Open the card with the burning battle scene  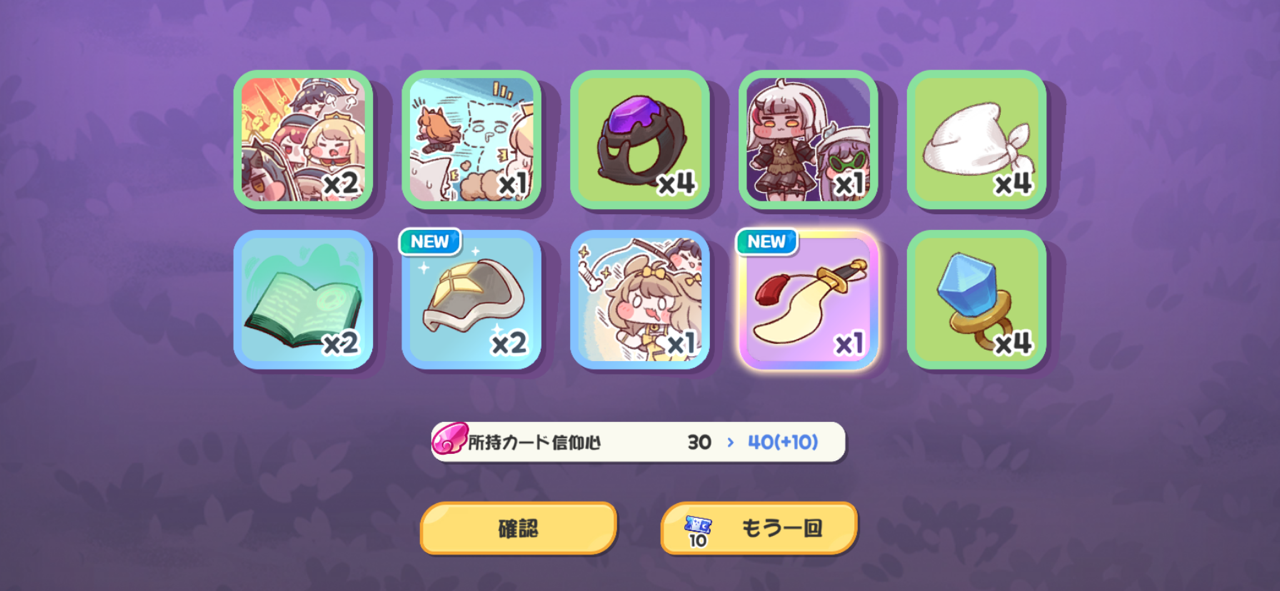[x=303, y=139]
